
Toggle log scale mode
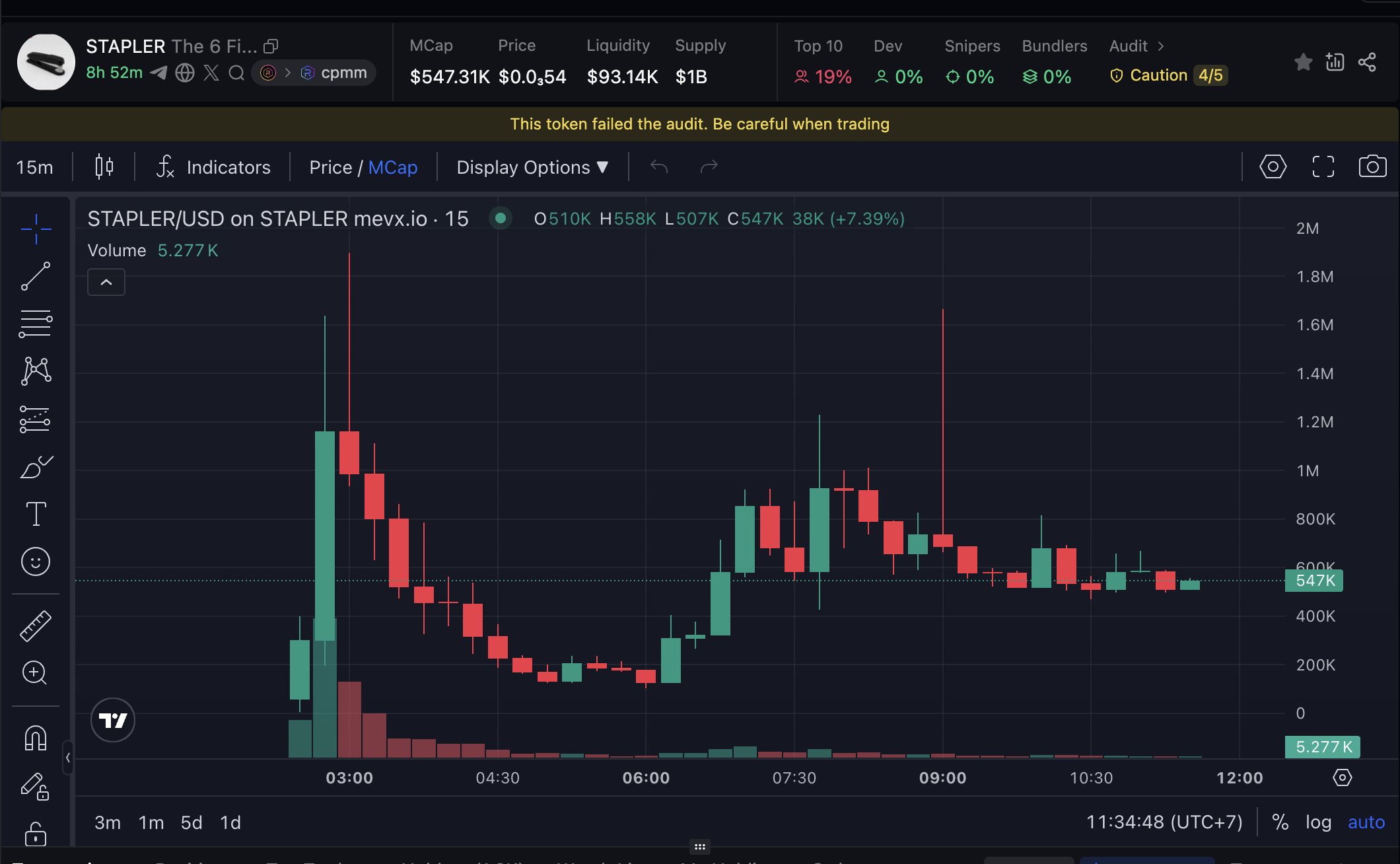1318,822
